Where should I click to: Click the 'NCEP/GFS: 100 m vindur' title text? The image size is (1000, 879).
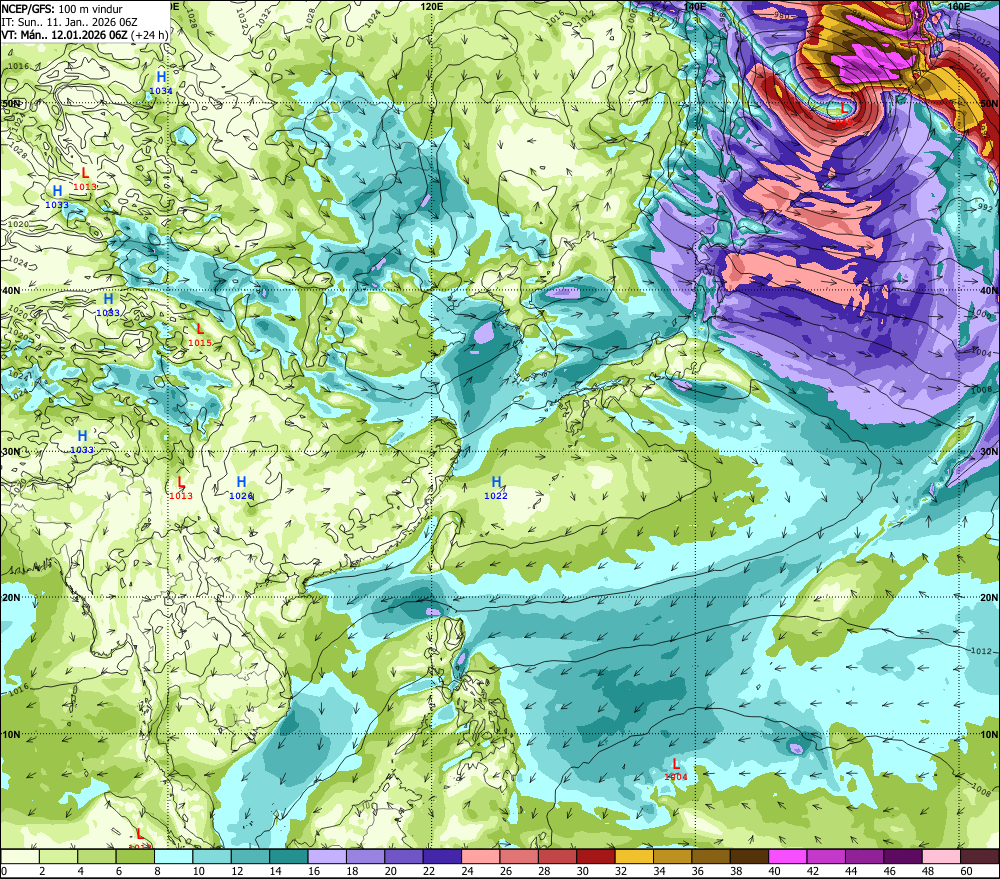62,9
